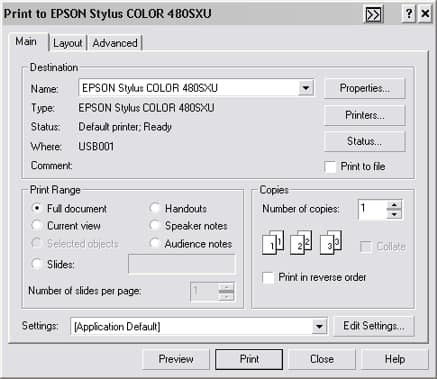Open the Advanced tab
This screenshot has width=437, height=379.
(x=115, y=43)
